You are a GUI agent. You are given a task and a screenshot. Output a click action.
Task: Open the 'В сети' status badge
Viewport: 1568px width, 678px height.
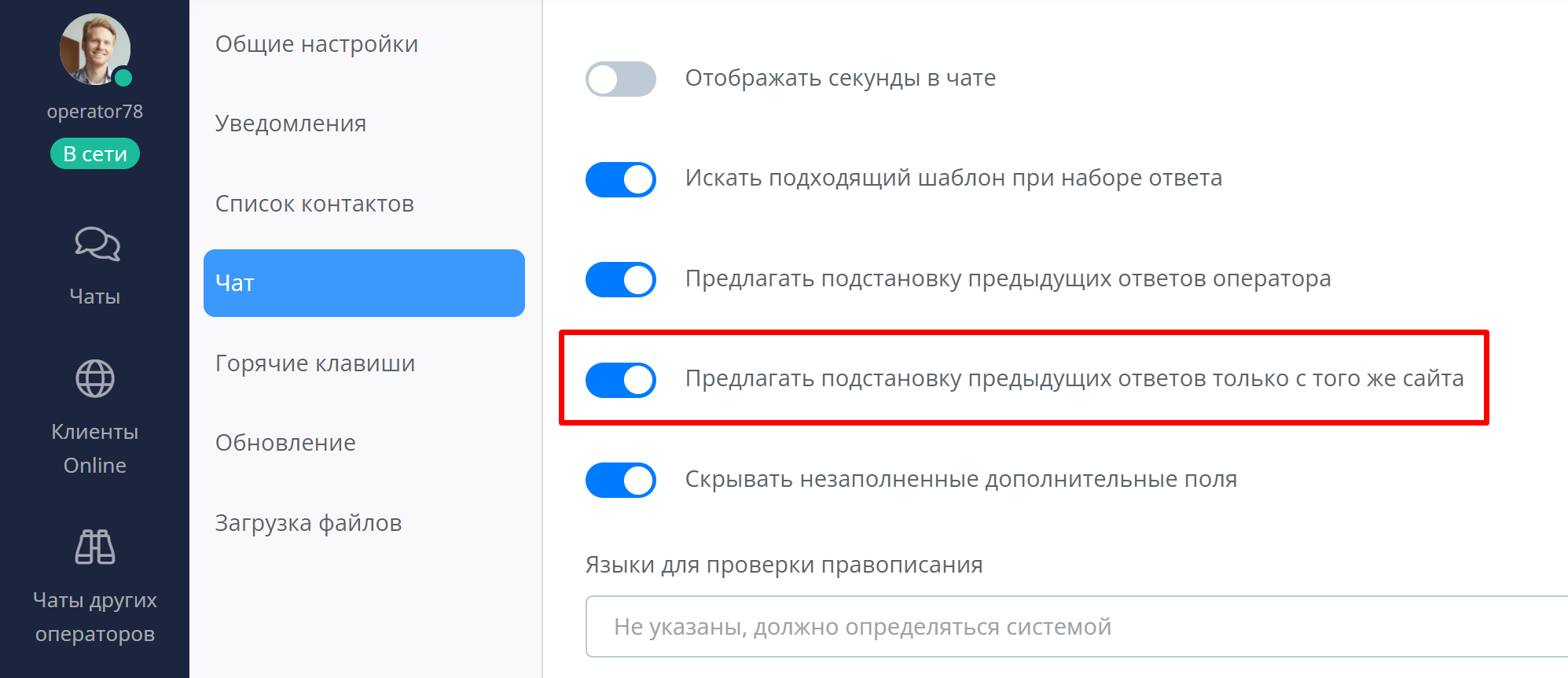[x=95, y=153]
